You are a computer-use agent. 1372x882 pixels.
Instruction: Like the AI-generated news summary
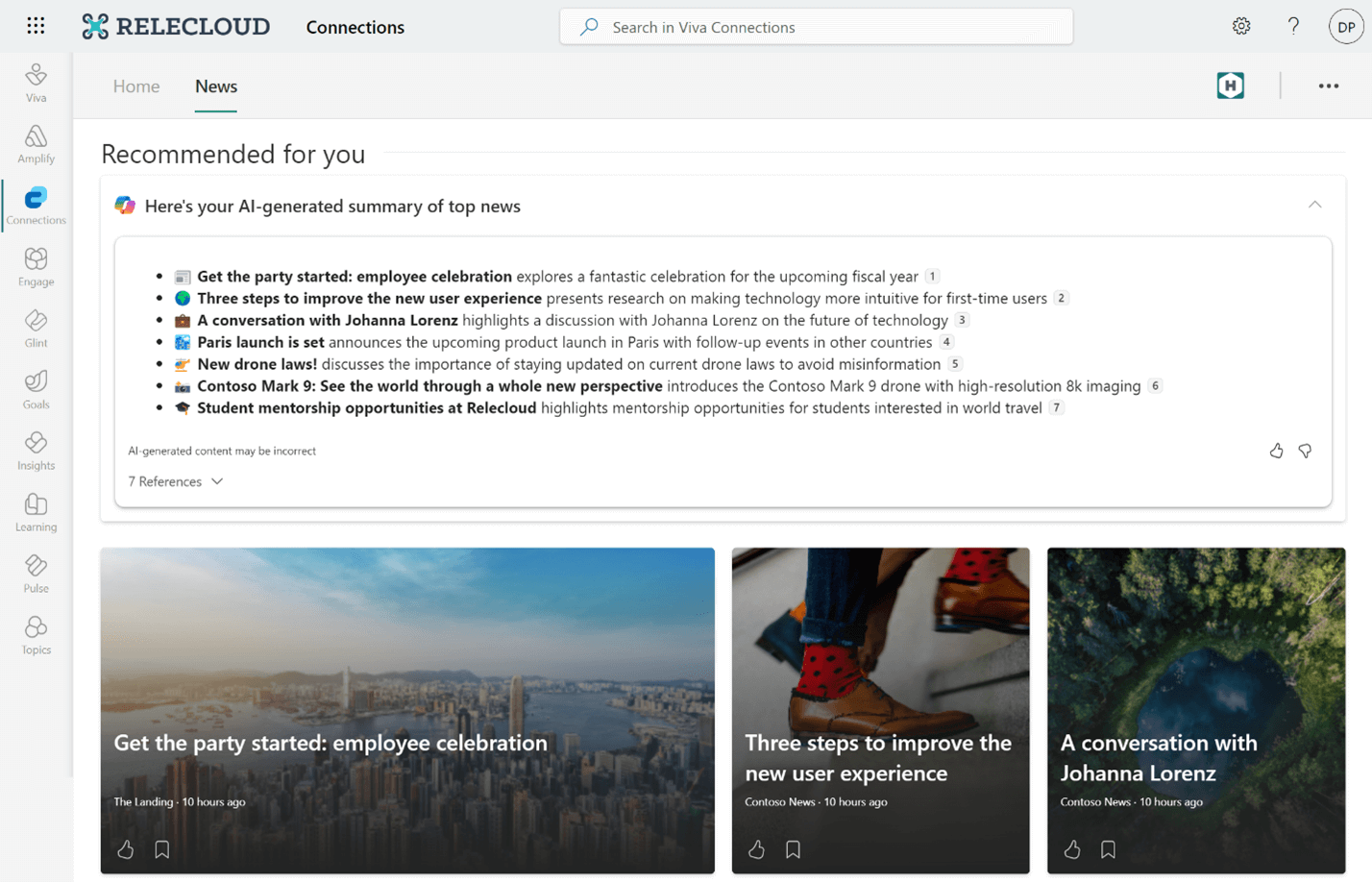click(1276, 451)
